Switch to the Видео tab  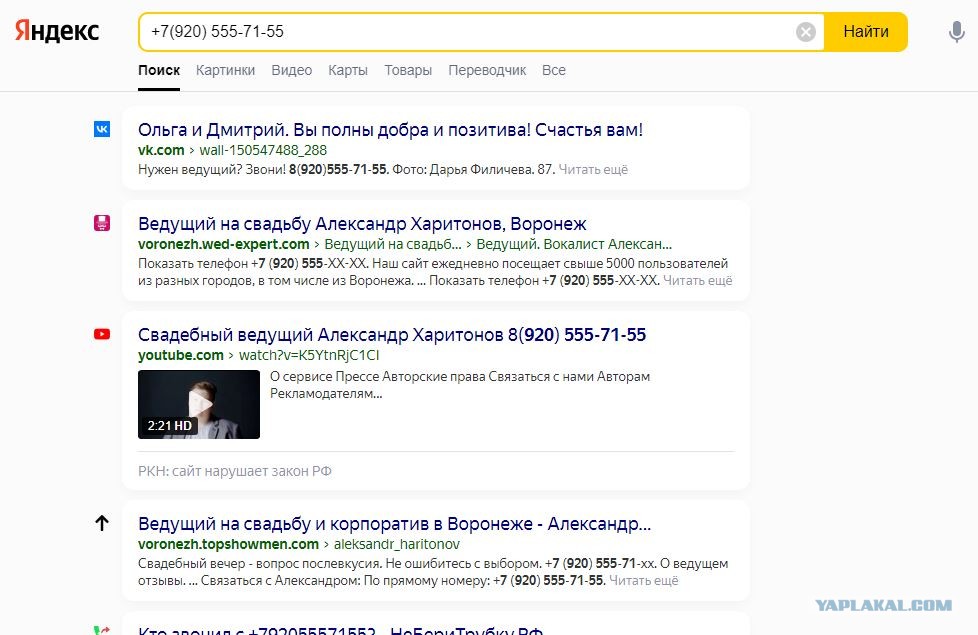point(291,70)
